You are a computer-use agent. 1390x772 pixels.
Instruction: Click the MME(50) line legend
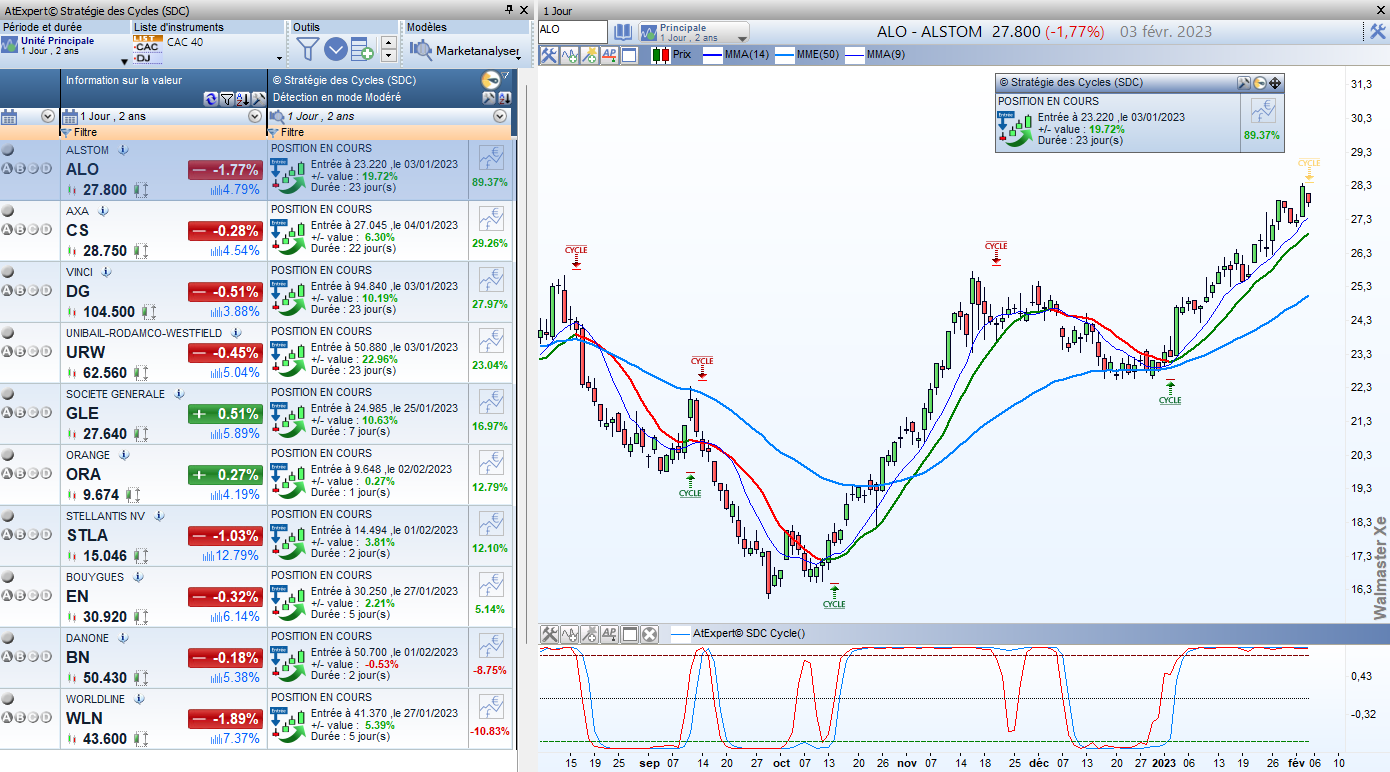click(x=807, y=55)
